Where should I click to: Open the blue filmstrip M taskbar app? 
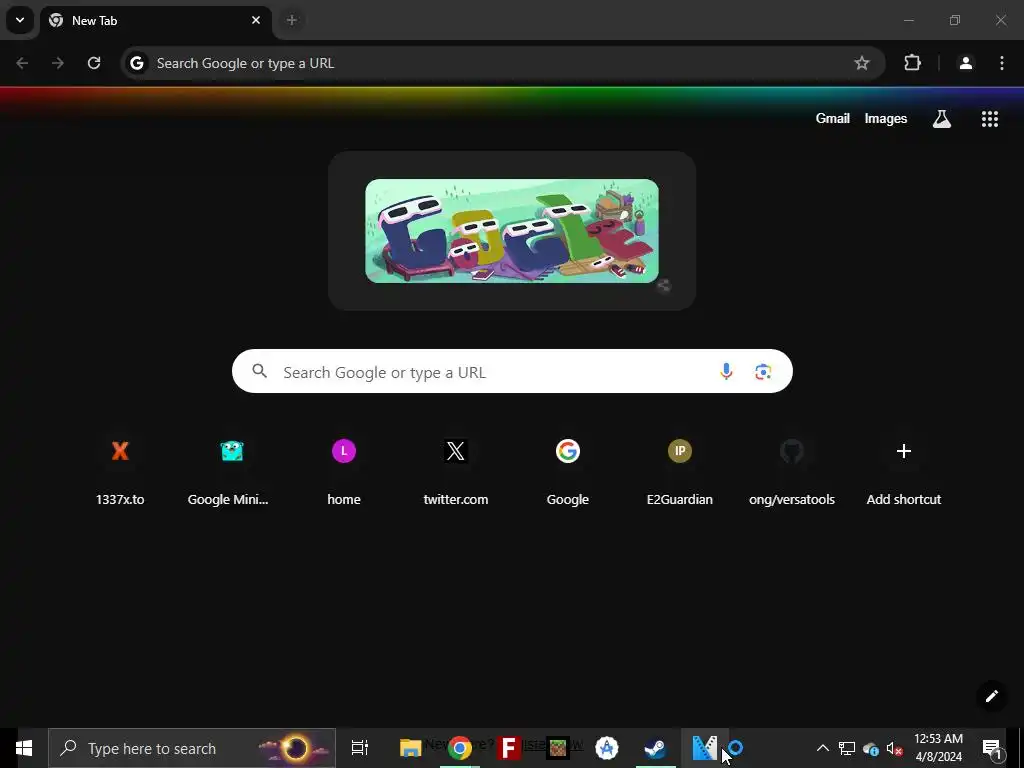(704, 748)
